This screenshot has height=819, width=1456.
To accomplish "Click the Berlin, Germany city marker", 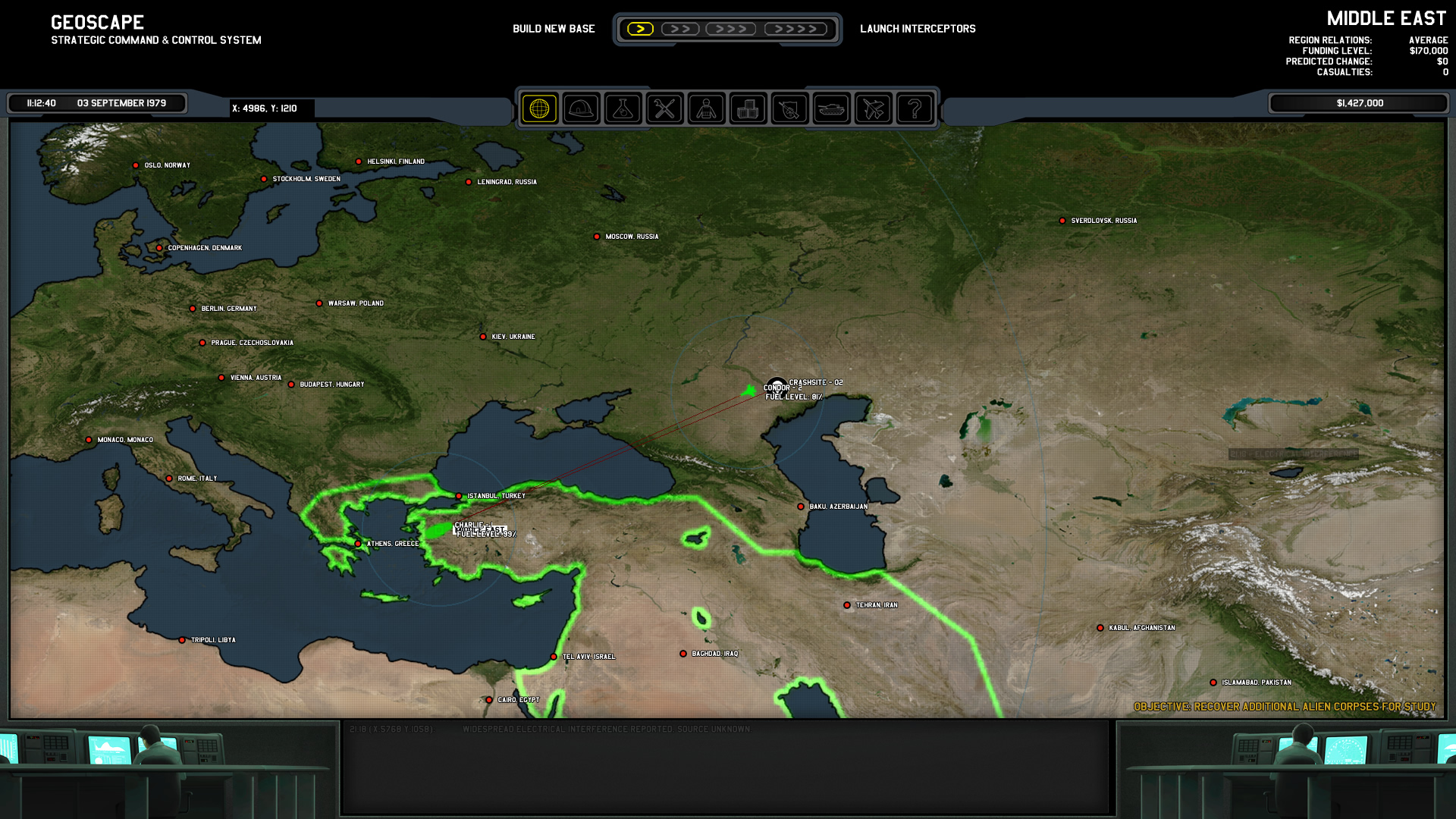I will tap(193, 309).
